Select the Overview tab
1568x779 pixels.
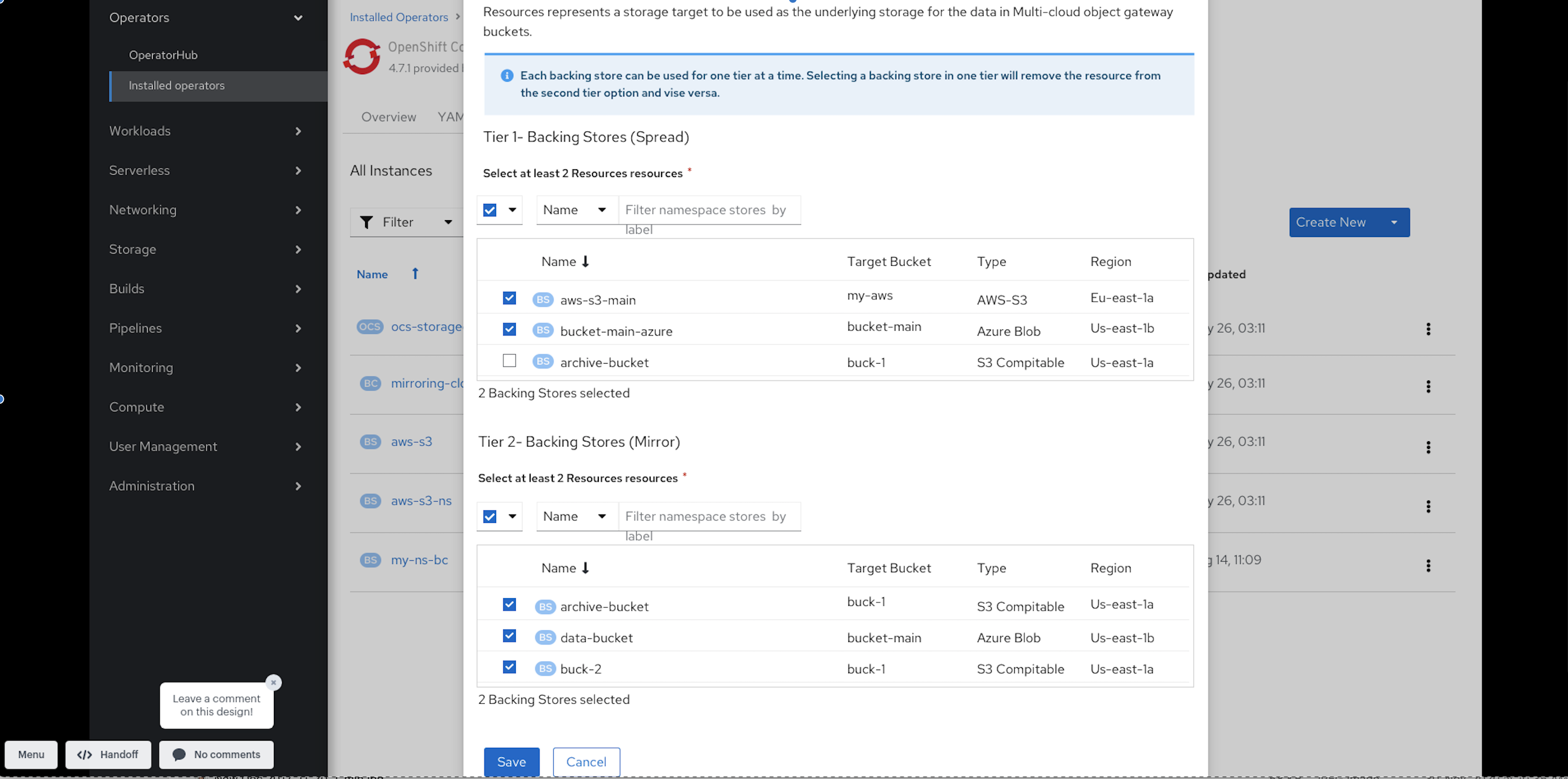(389, 117)
